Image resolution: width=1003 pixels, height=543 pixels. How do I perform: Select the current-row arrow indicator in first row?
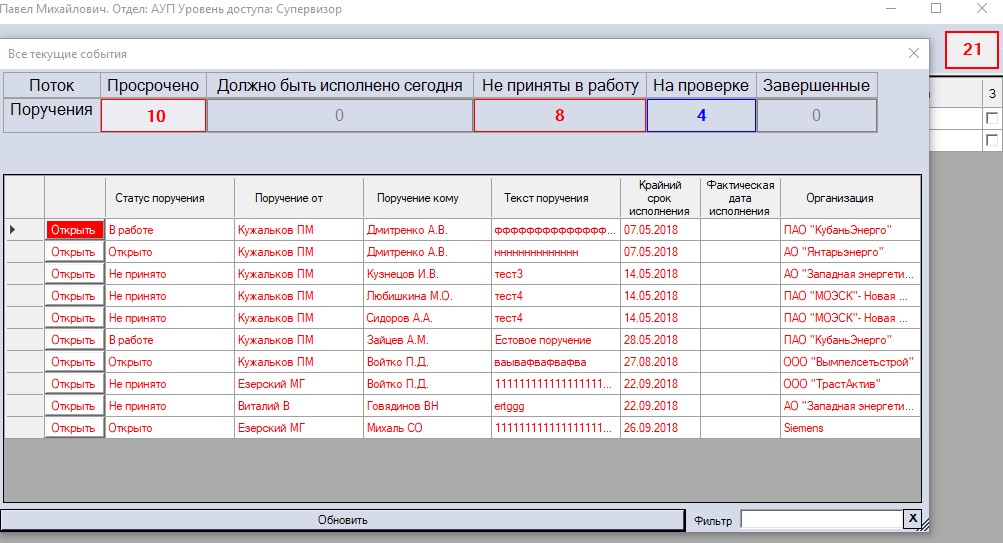pos(13,230)
